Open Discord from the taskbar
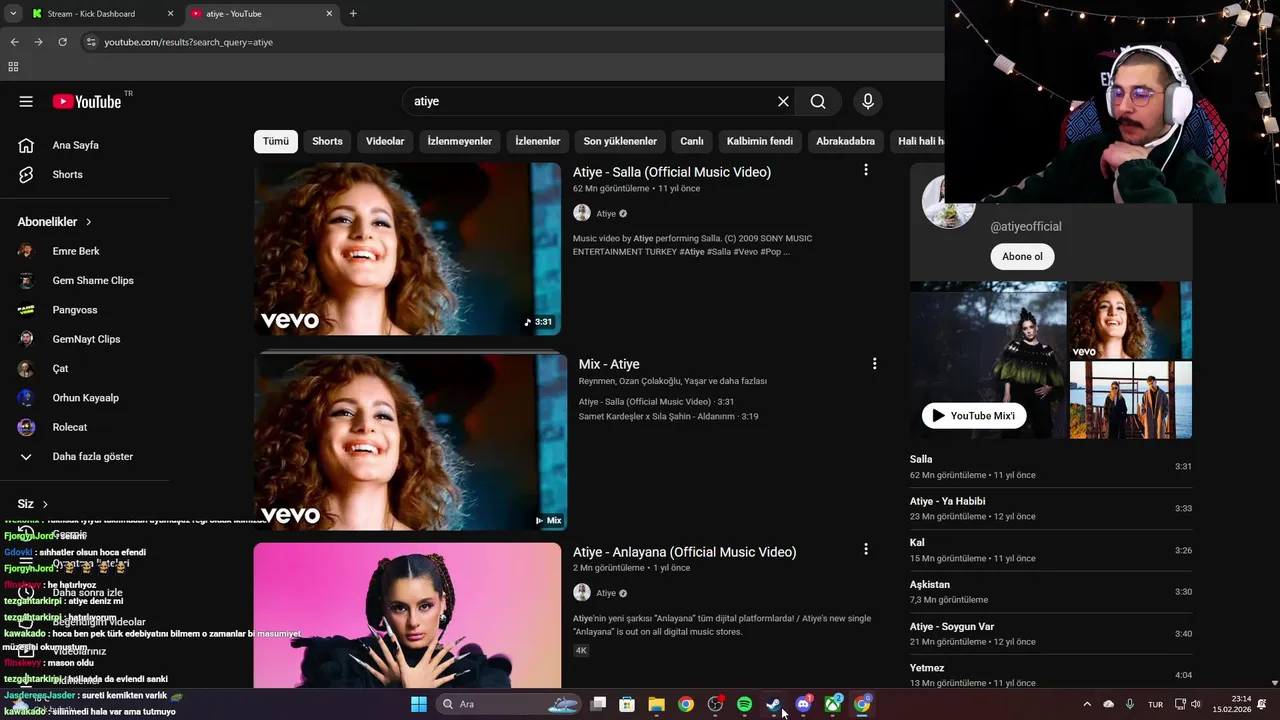Viewport: 1280px width, 720px height. click(803, 704)
